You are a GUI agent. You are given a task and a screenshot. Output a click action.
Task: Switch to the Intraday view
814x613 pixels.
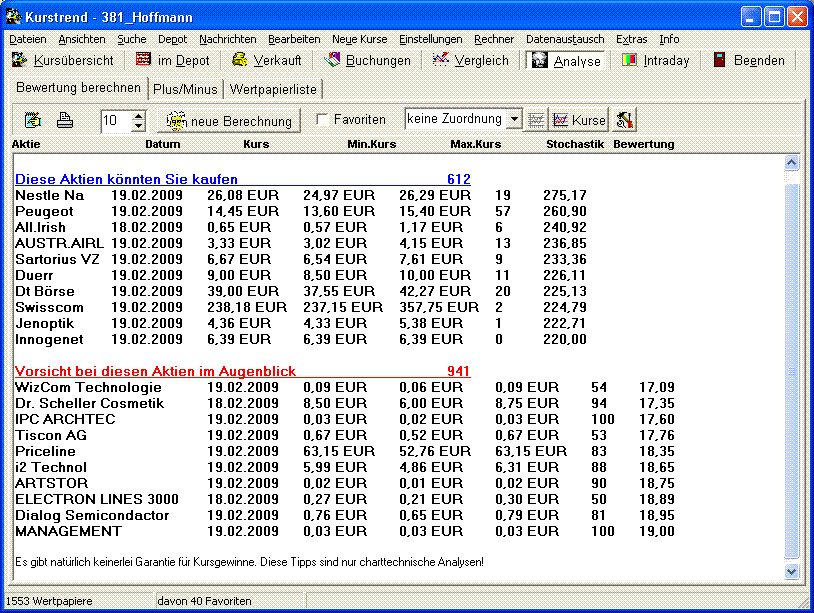click(x=656, y=60)
